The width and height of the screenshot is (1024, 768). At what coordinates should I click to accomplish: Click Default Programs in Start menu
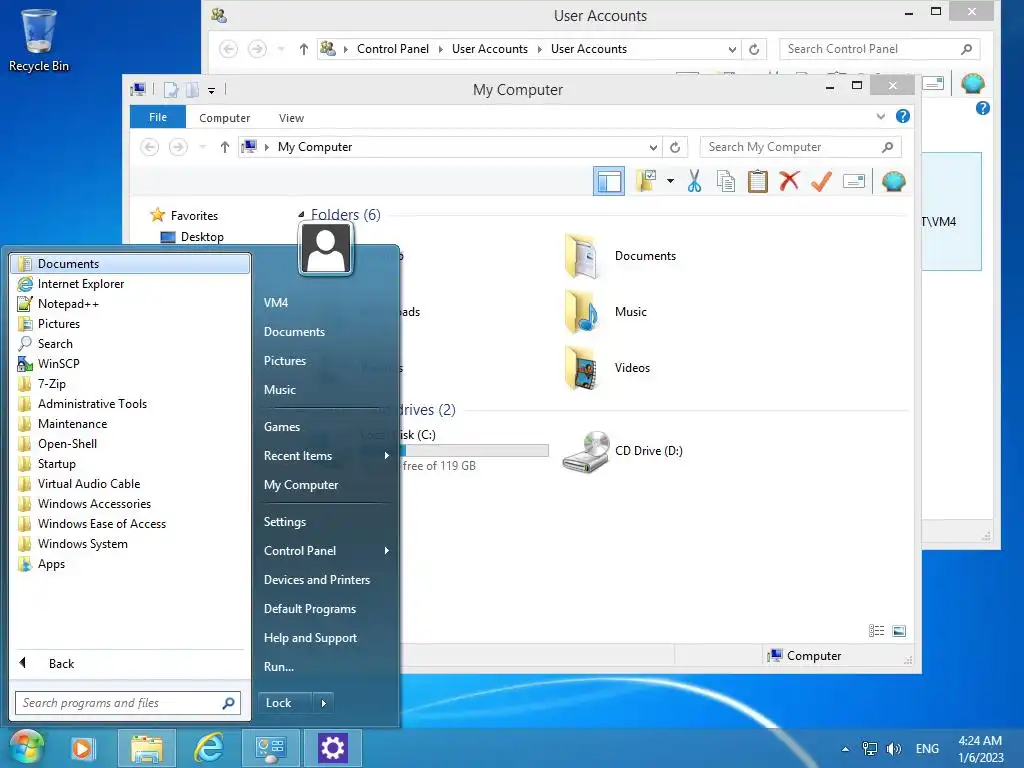310,609
